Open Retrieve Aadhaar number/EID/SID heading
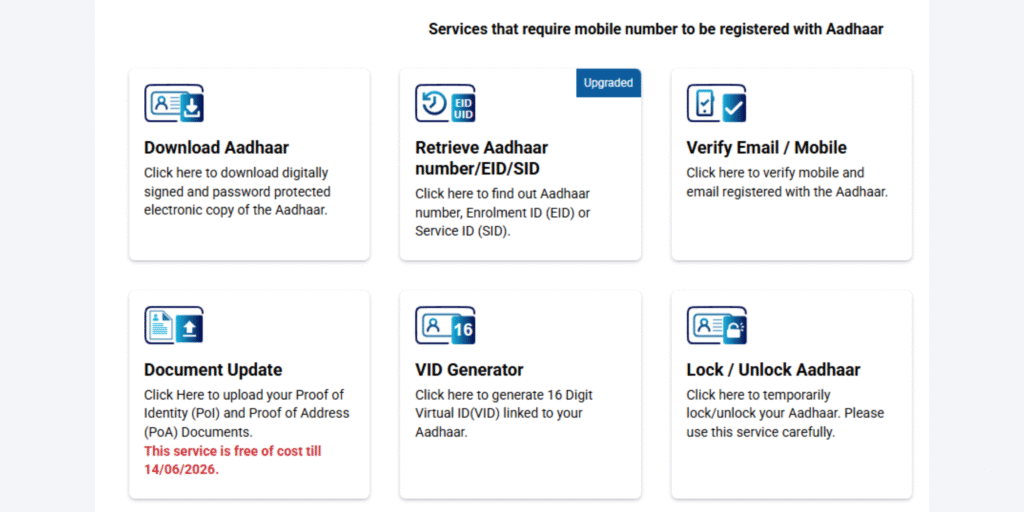This screenshot has height=512, width=1024. tap(482, 158)
